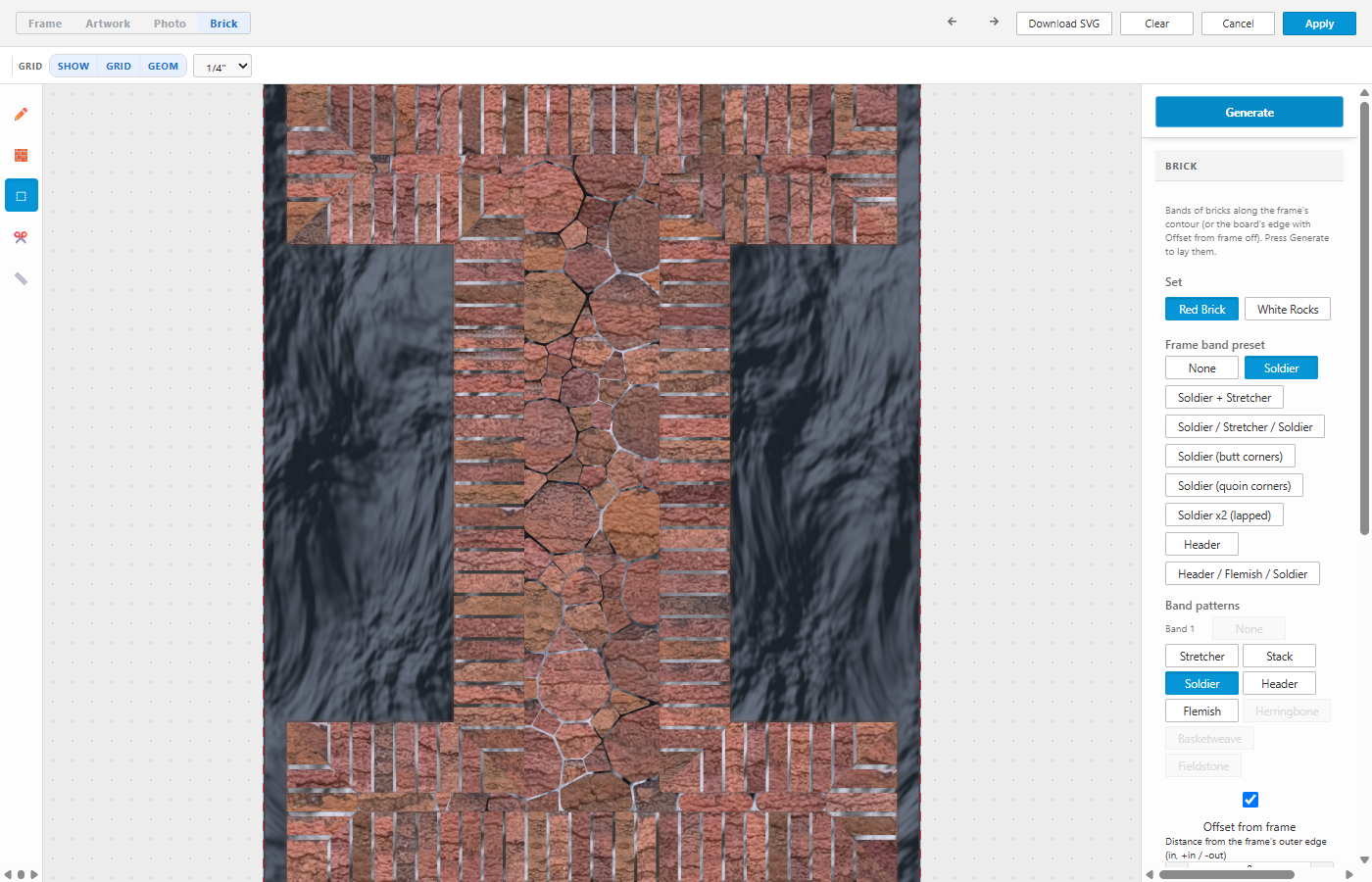Switch to the Brick tab
Viewport: 1372px width, 882px height.
pyautogui.click(x=223, y=24)
